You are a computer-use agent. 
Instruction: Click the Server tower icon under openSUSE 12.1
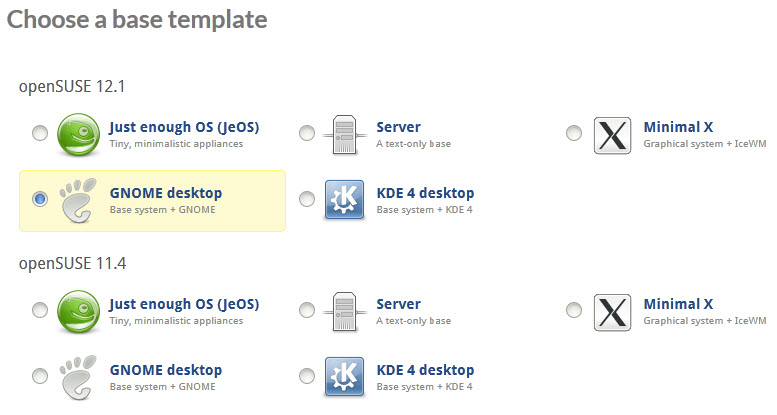click(x=345, y=135)
